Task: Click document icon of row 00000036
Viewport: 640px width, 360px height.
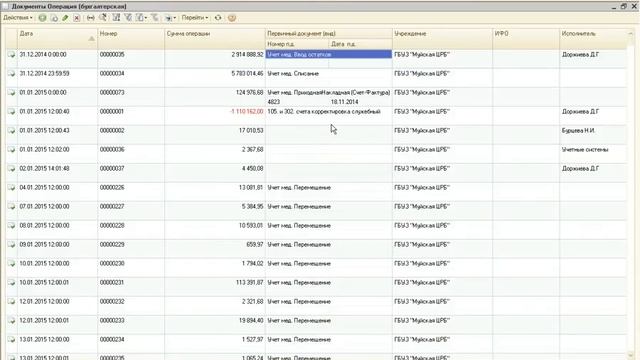Action: tap(11, 149)
